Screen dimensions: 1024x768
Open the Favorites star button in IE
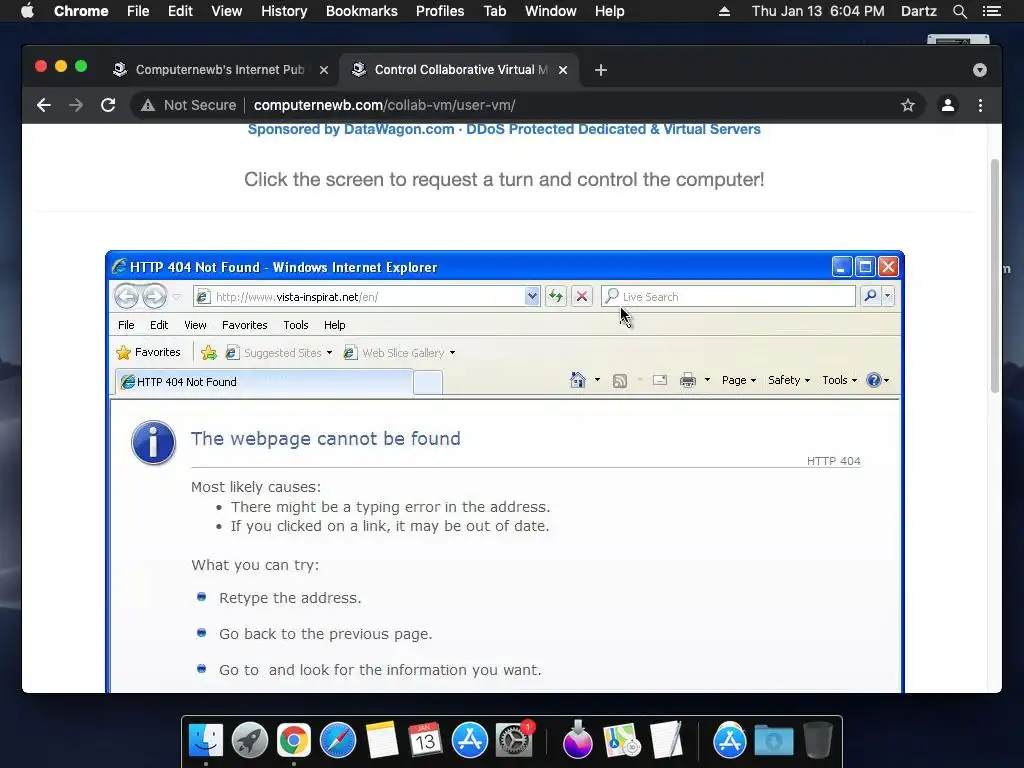pos(148,353)
